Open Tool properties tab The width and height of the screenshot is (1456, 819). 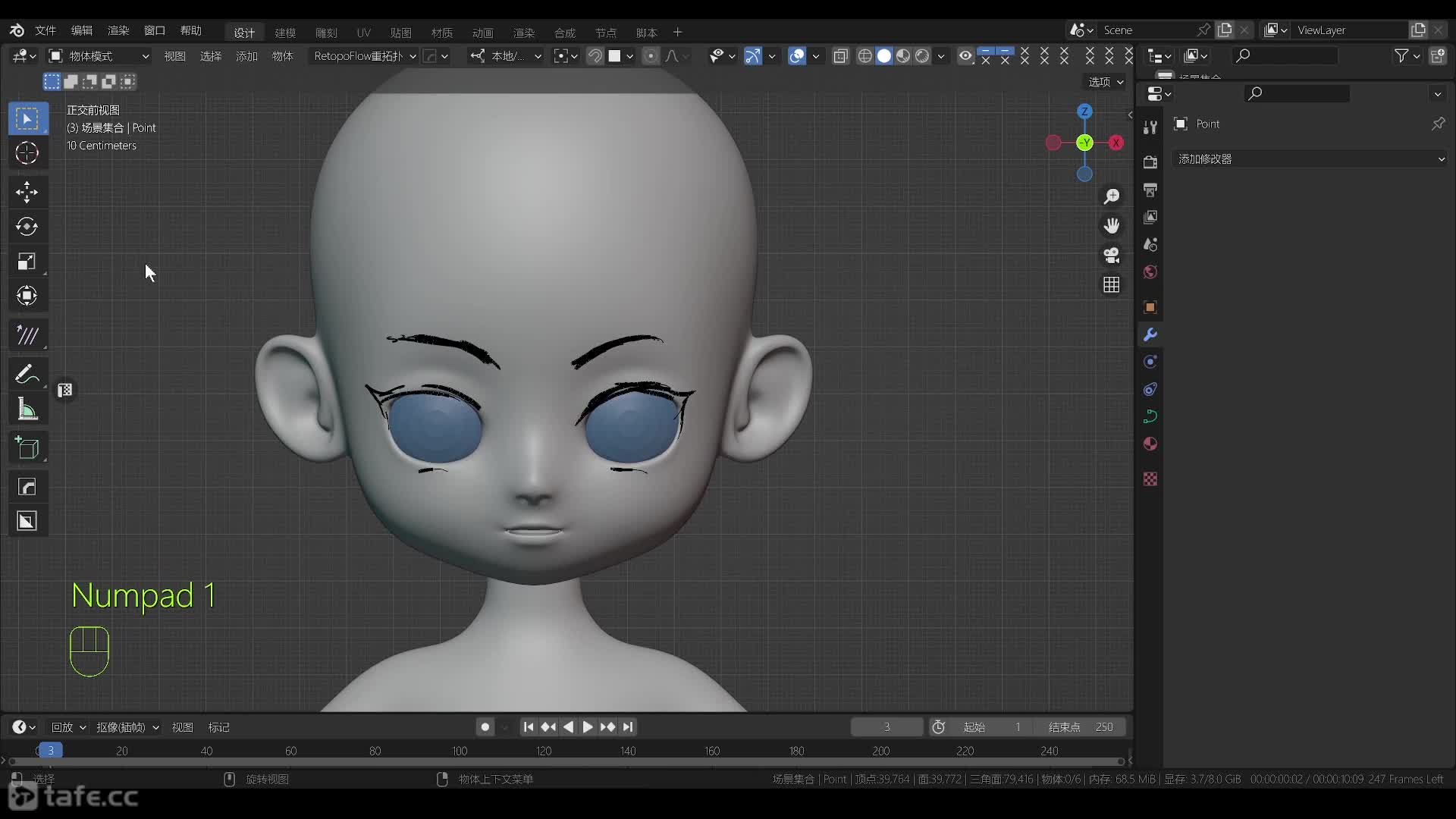click(1150, 127)
